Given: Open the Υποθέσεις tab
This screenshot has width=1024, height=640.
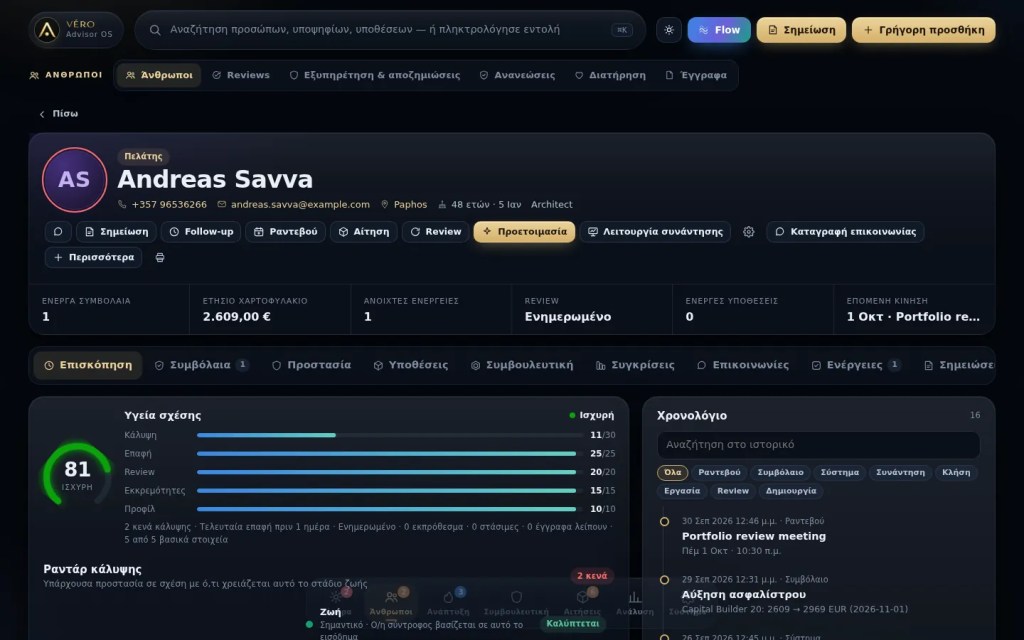Looking at the screenshot, I should [411, 365].
